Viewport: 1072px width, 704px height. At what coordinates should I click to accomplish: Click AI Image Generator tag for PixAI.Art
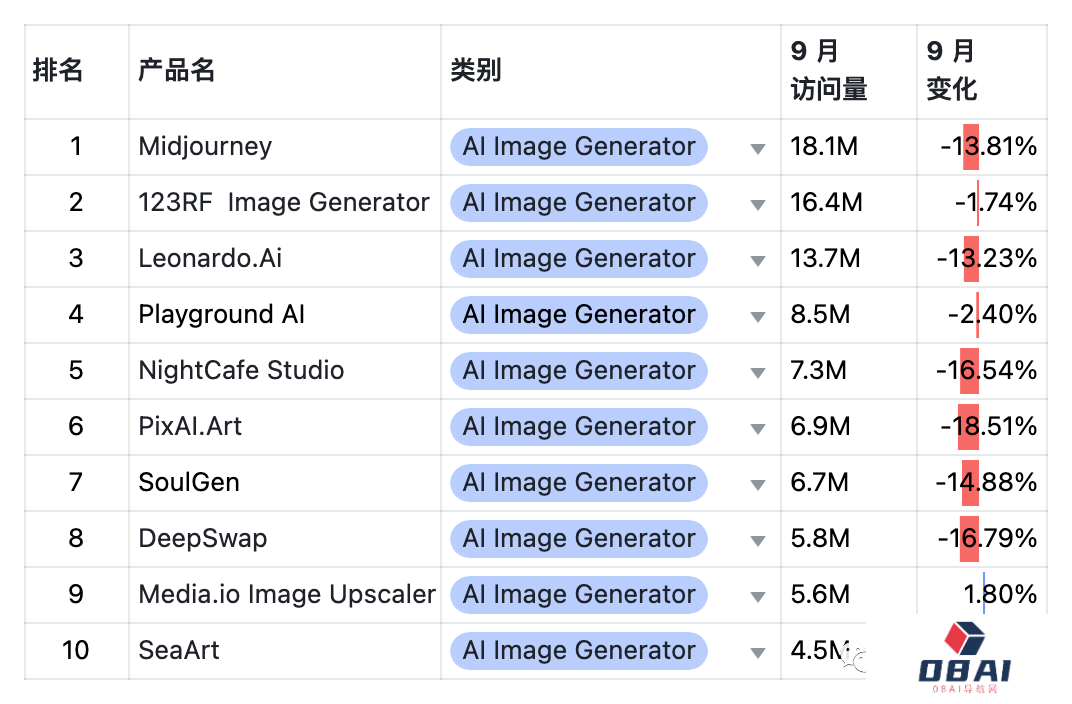point(578,427)
